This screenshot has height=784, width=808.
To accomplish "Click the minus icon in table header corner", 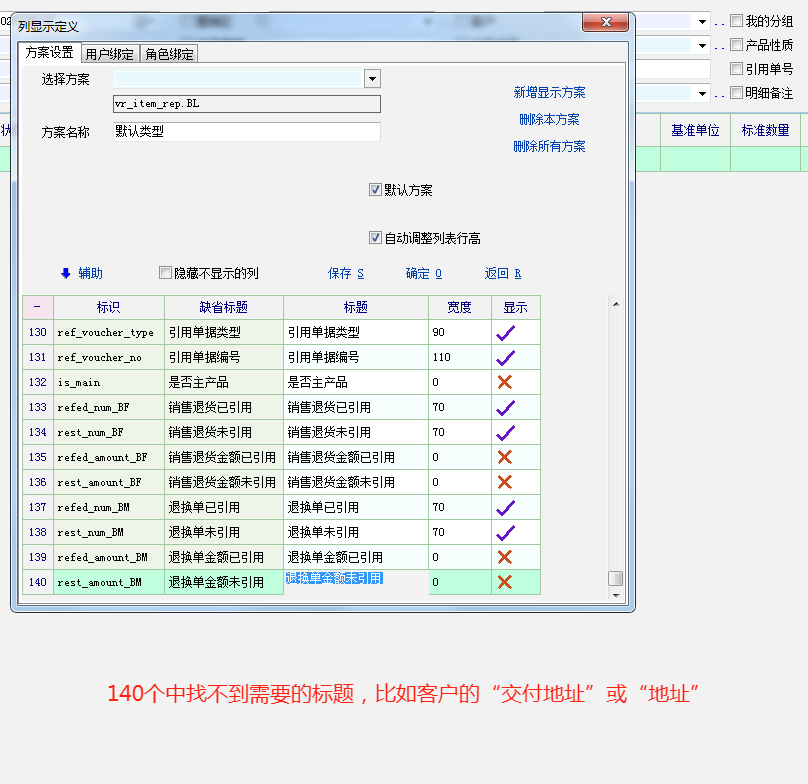I will pos(37,307).
